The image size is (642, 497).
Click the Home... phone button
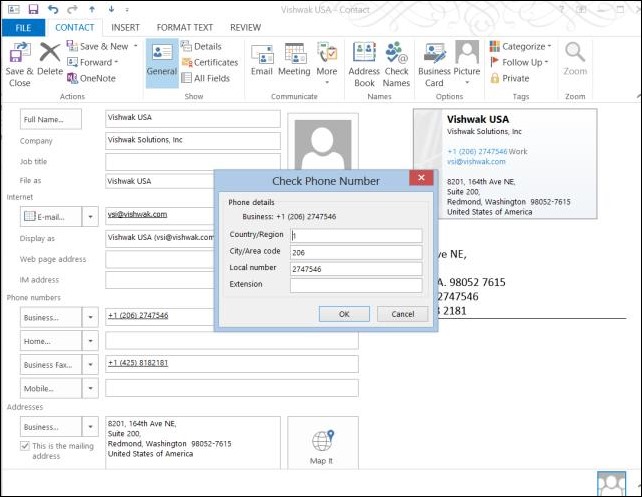click(x=51, y=341)
